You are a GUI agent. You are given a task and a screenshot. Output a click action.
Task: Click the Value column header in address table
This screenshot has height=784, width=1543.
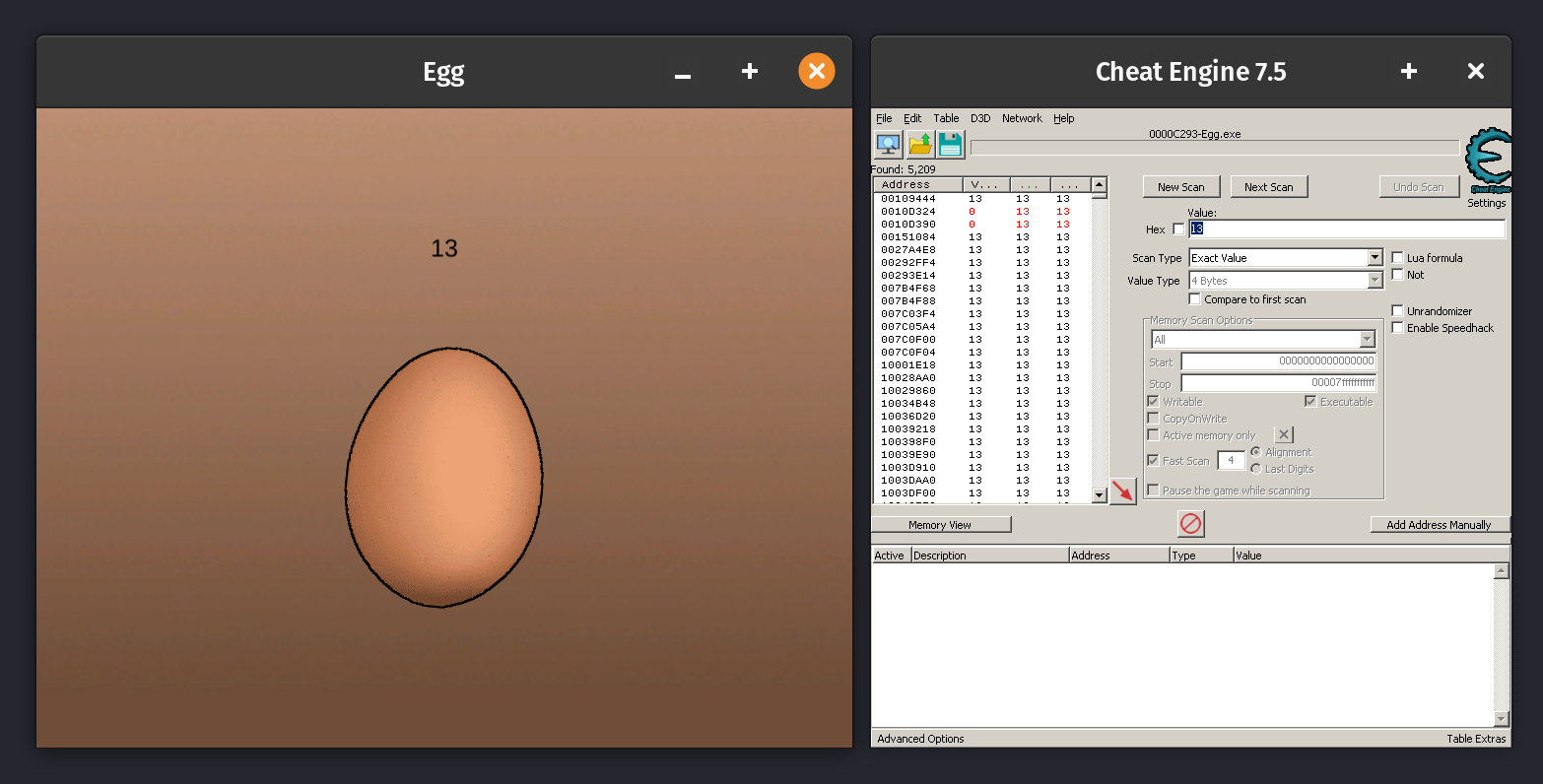(1372, 555)
